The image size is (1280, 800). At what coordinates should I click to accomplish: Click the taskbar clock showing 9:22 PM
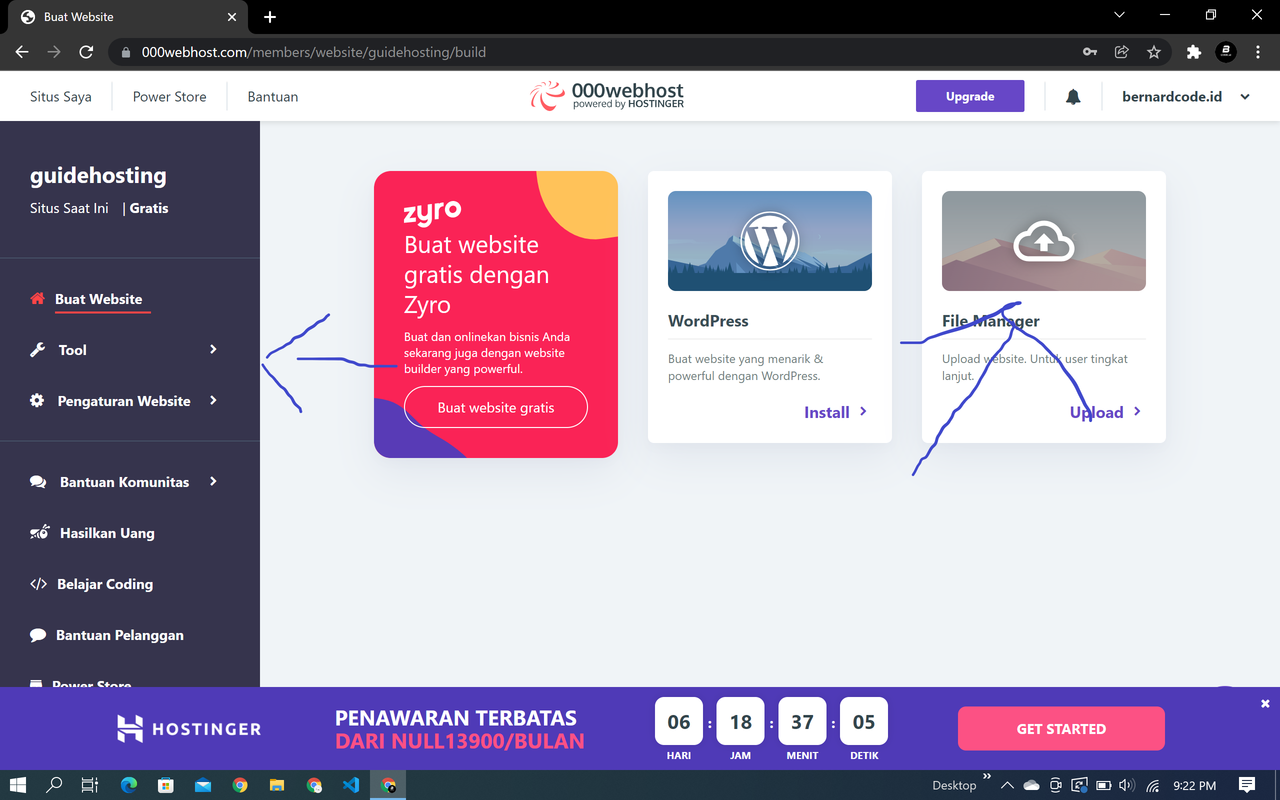(x=1195, y=786)
